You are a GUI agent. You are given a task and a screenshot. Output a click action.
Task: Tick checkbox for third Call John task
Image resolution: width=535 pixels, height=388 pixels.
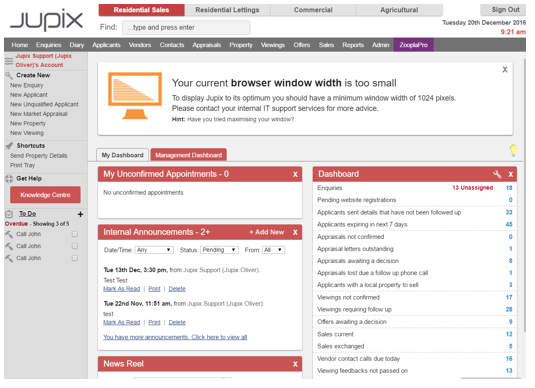pos(75,258)
